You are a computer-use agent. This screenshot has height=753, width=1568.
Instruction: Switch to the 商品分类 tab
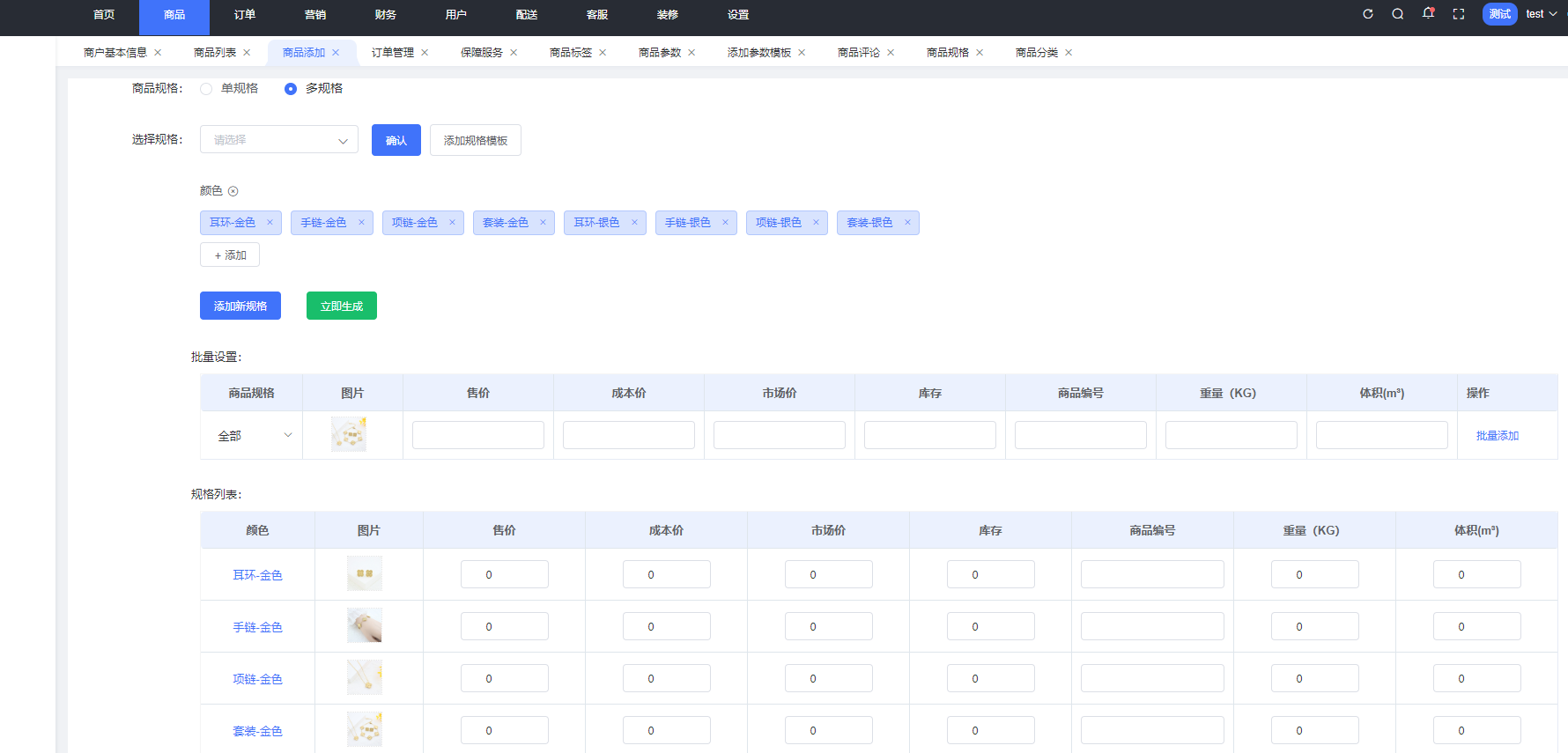1037,53
